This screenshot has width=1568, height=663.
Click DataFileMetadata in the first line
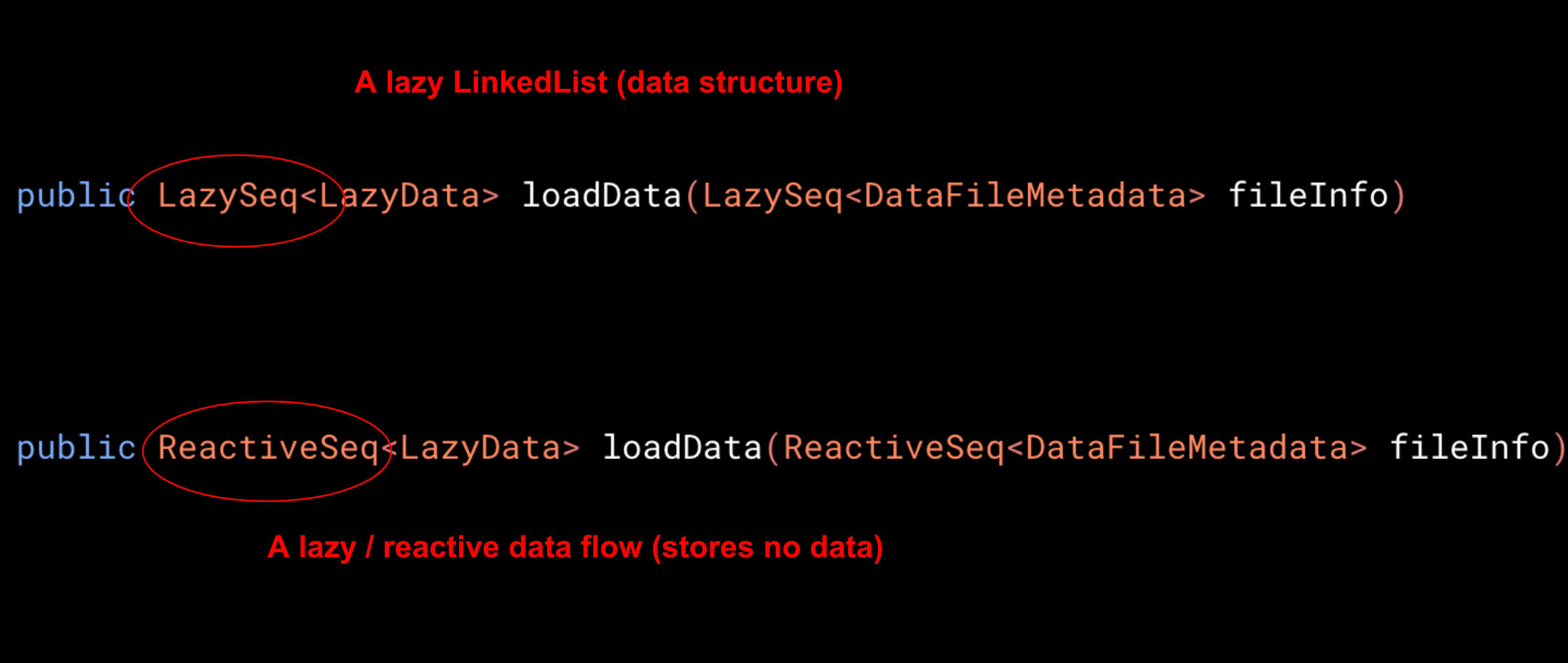tap(1026, 195)
